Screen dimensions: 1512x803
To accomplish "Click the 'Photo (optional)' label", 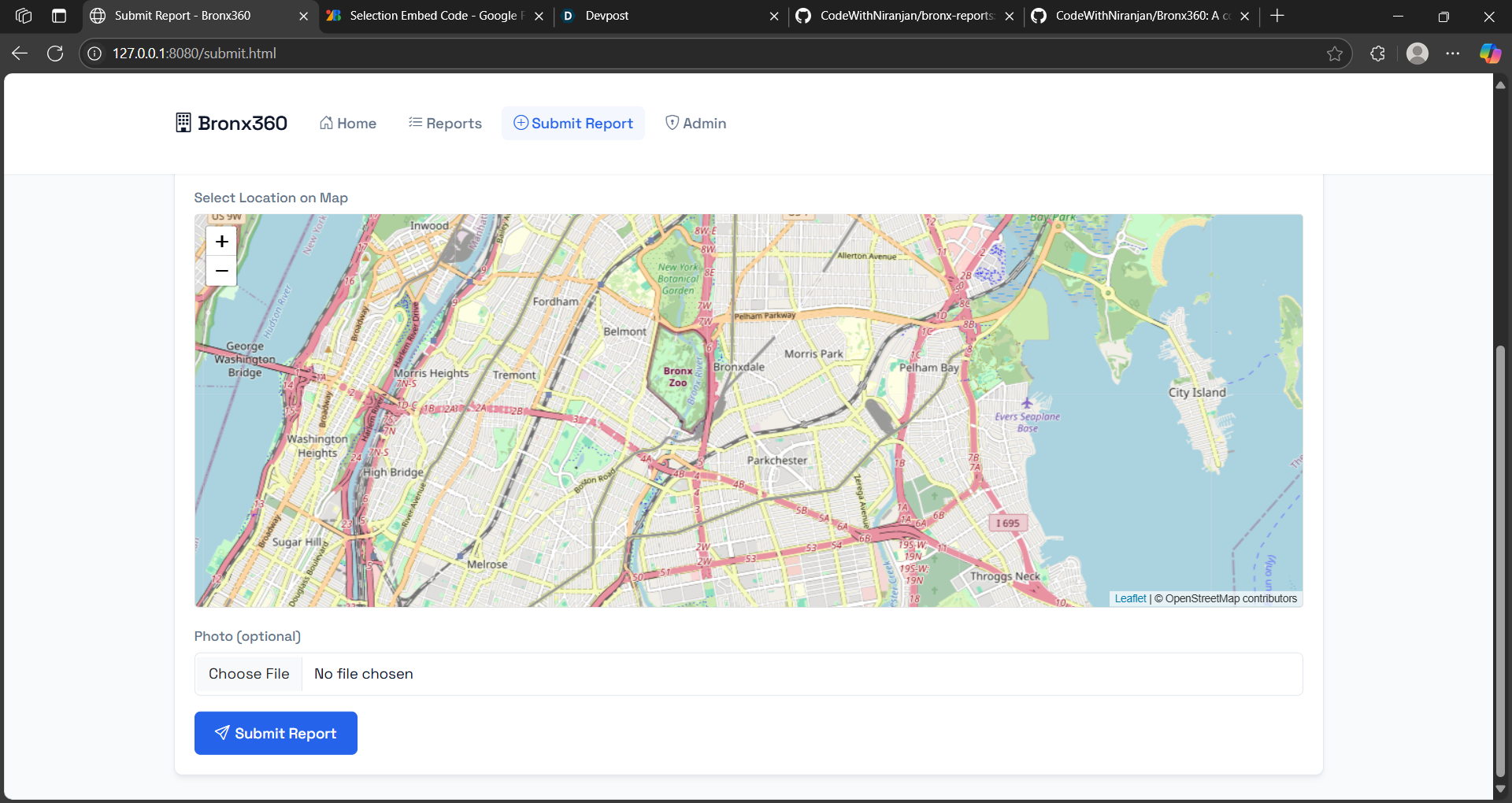I will point(247,636).
